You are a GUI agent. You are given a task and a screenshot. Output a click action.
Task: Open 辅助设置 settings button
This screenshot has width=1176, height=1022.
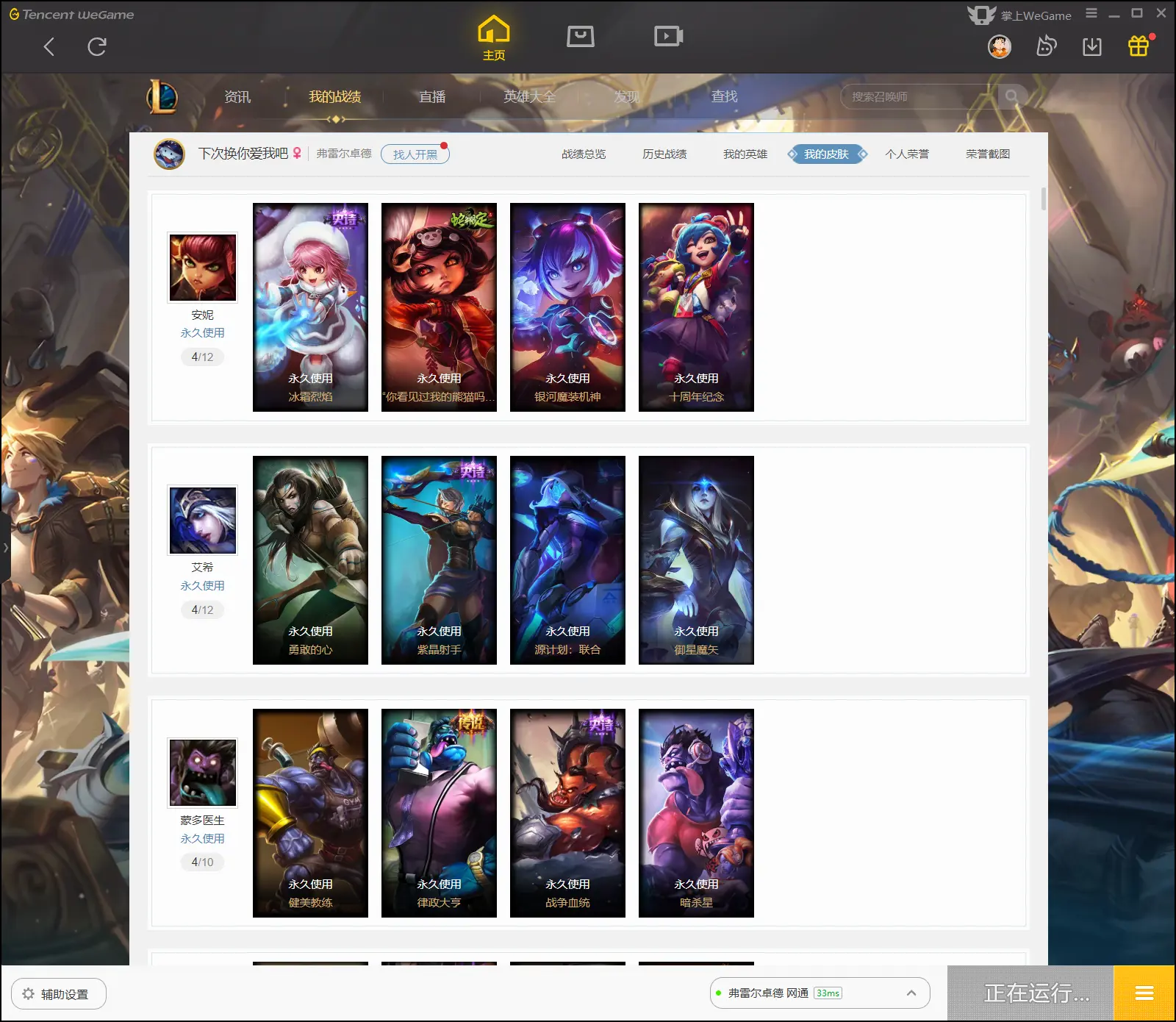pyautogui.click(x=59, y=994)
